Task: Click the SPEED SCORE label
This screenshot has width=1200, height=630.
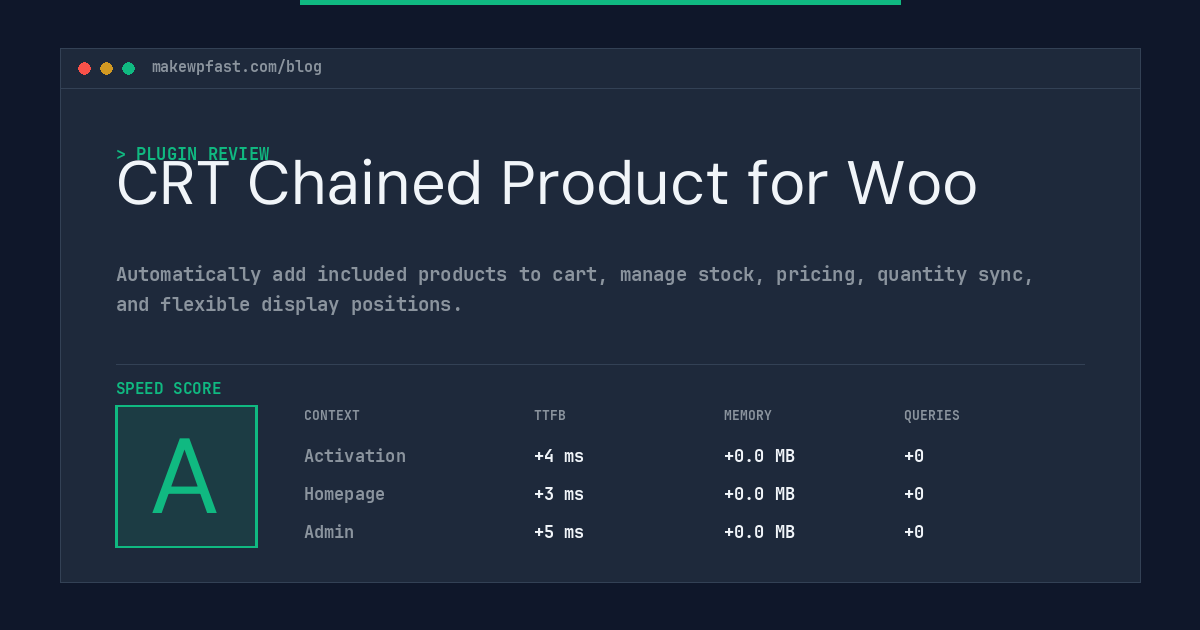Action: 169,389
